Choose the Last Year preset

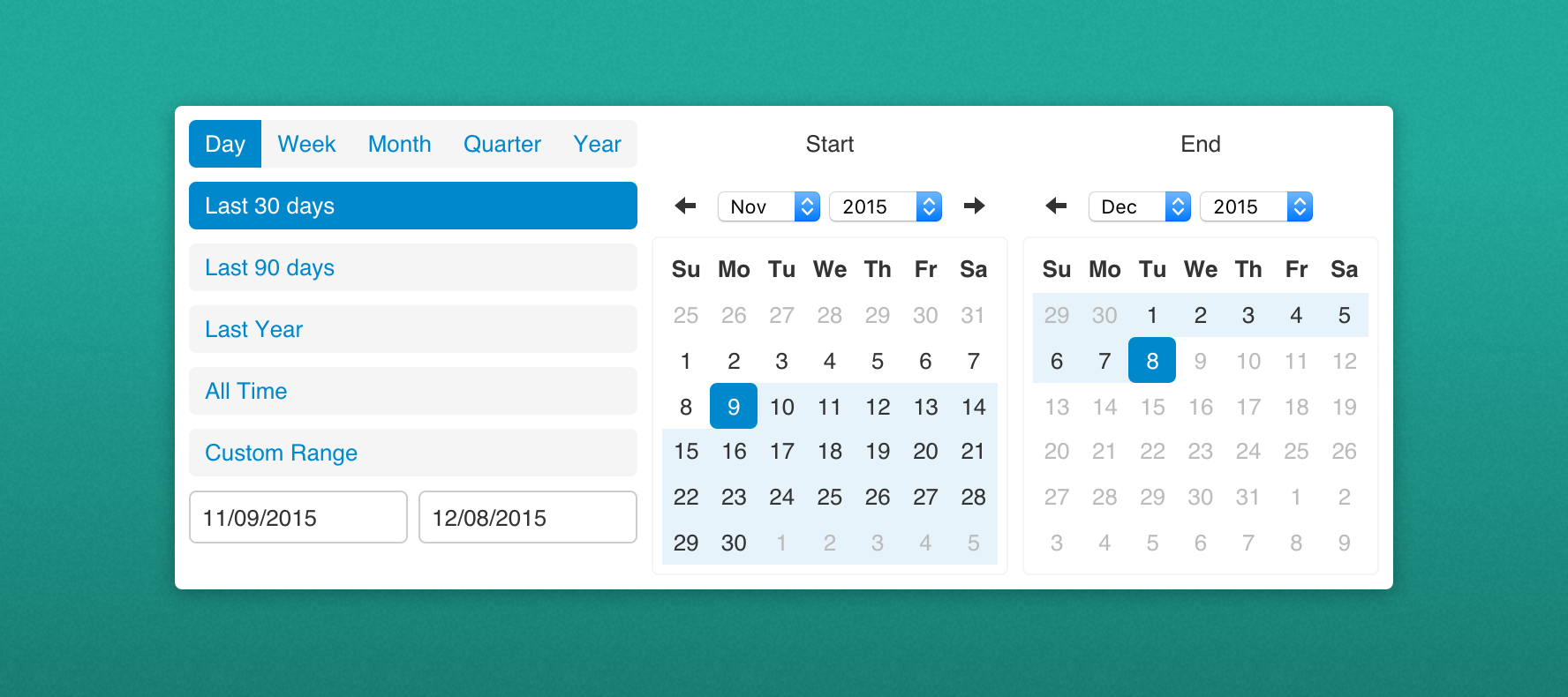412,329
